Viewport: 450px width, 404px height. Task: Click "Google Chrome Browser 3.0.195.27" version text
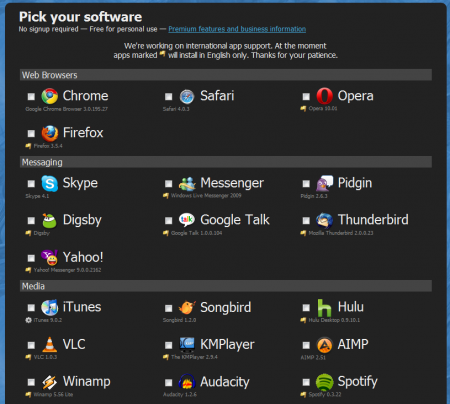67,109
